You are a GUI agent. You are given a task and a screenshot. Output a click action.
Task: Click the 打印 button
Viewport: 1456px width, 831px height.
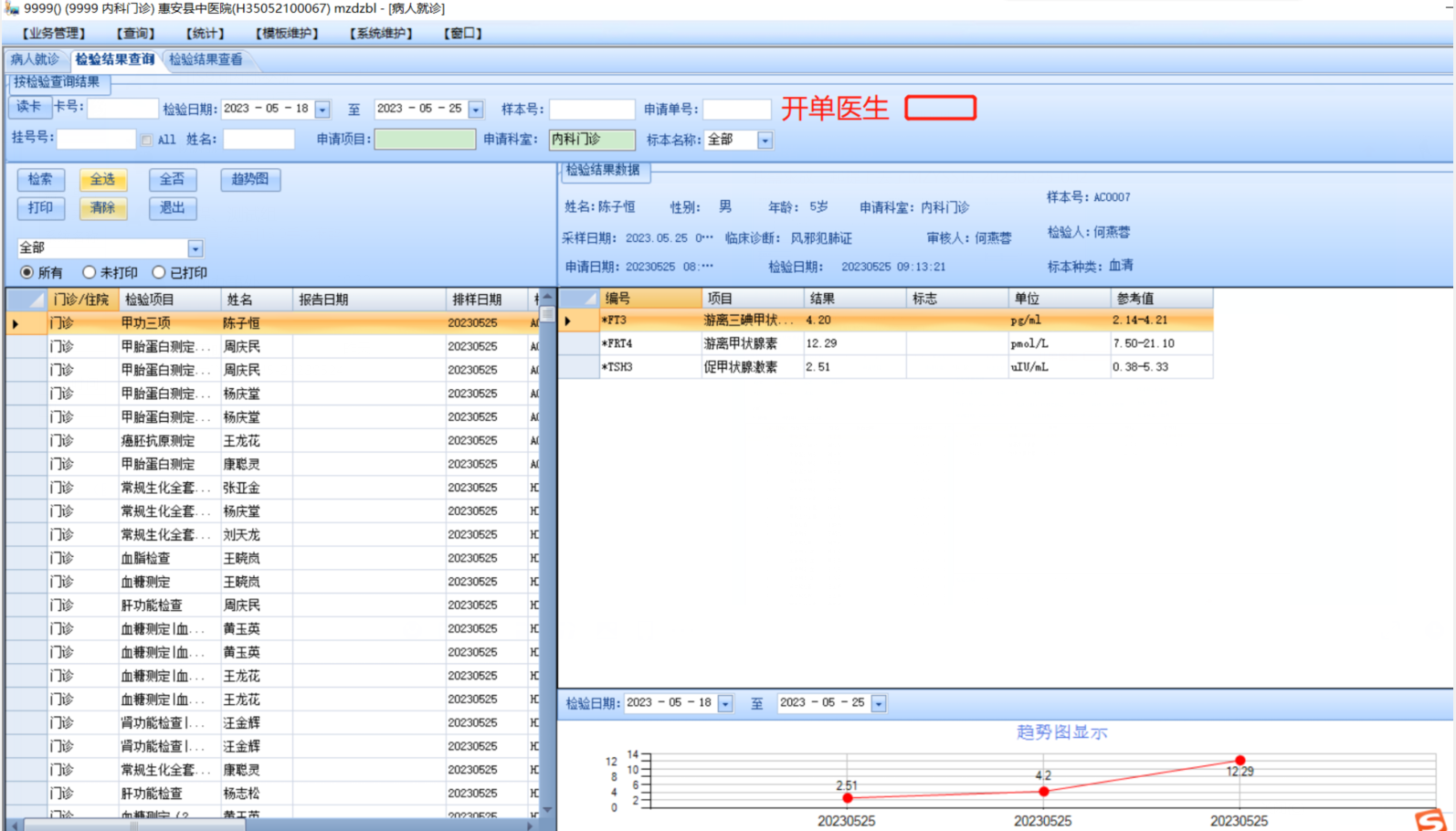coord(40,208)
